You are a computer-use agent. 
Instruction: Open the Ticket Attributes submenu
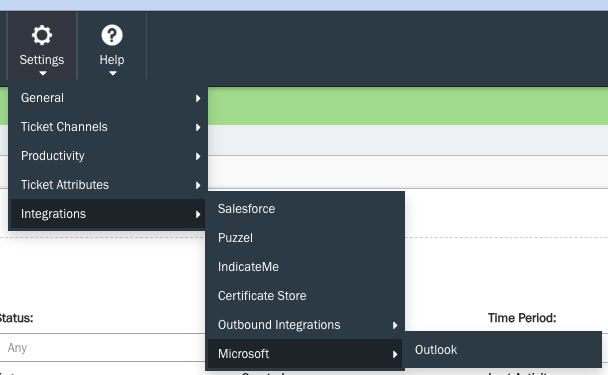[x=108, y=185]
